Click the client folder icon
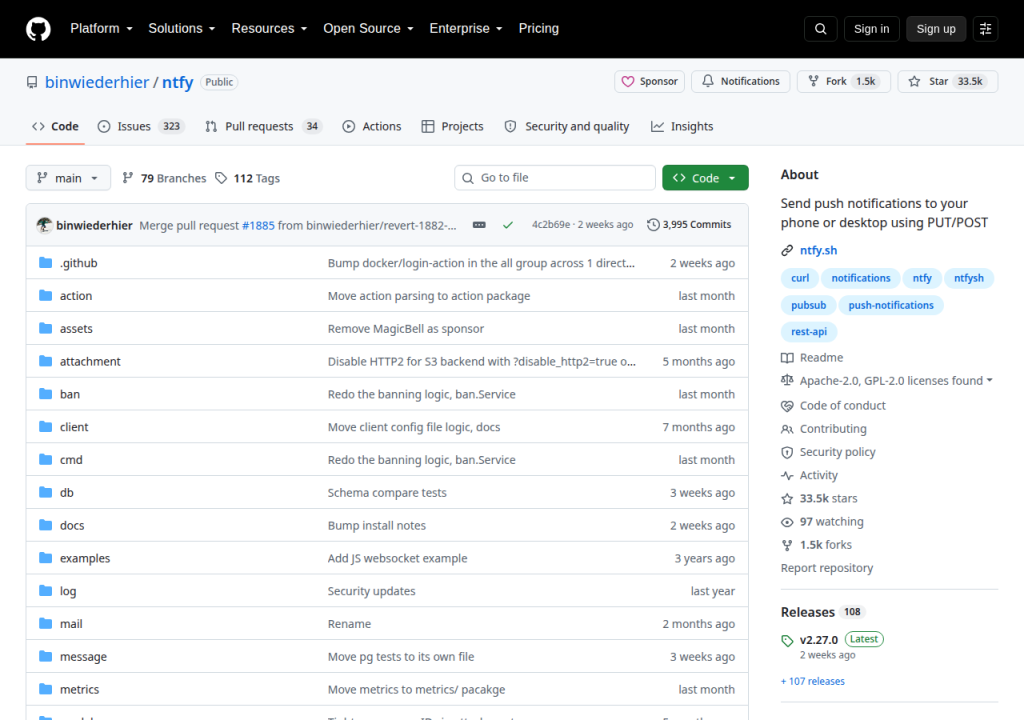The height and width of the screenshot is (720, 1024). [45, 427]
